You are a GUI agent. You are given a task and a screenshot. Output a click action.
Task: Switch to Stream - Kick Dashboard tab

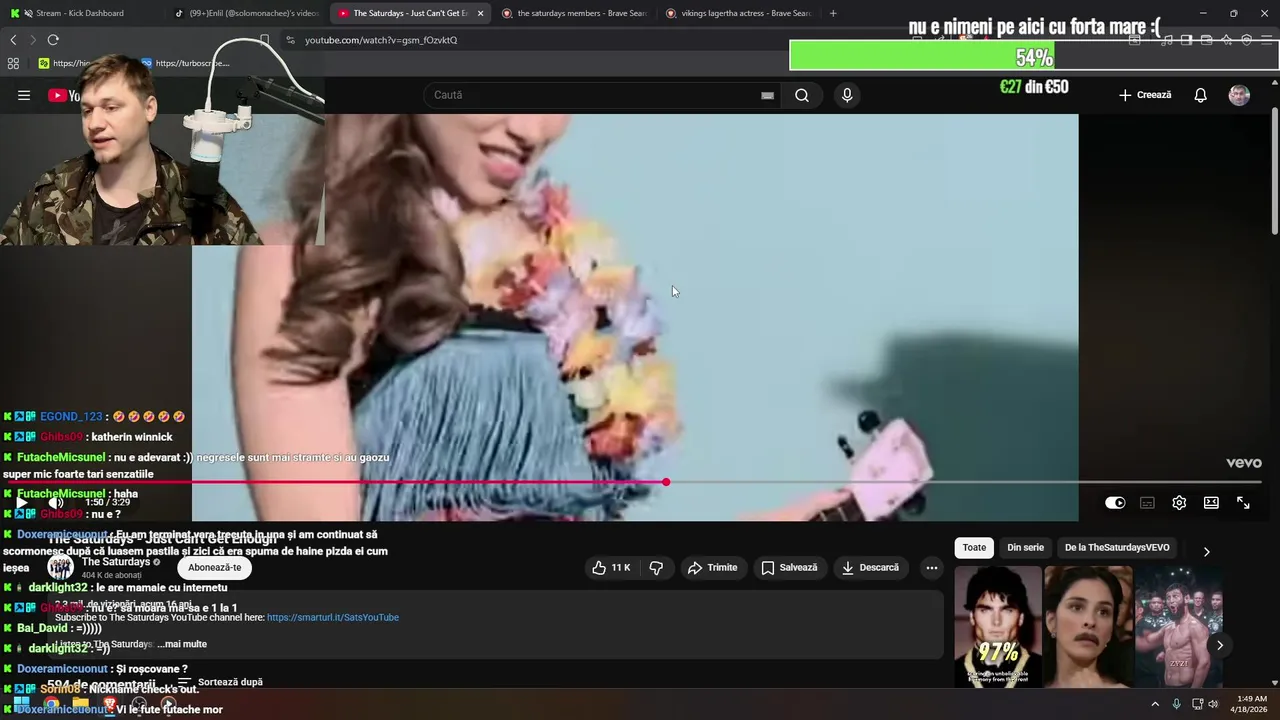coord(80,13)
